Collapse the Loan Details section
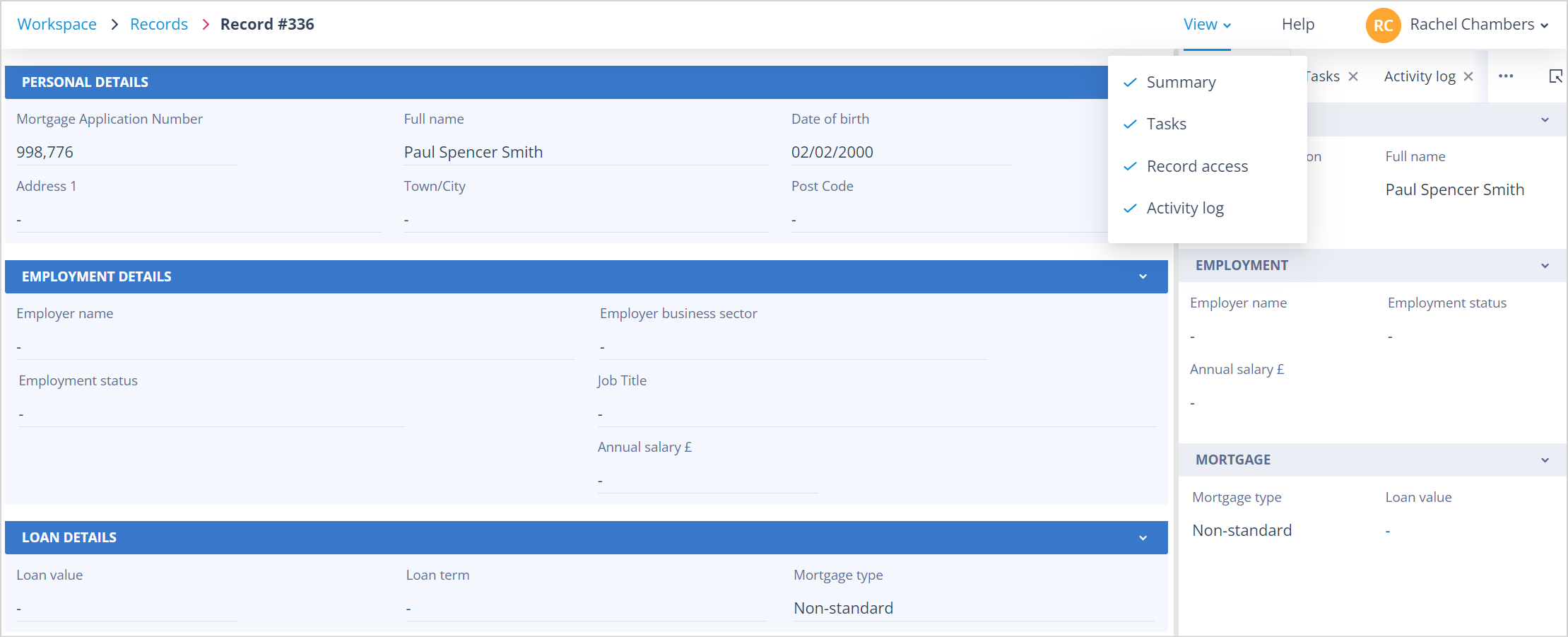Image resolution: width=1568 pixels, height=637 pixels. click(1143, 538)
